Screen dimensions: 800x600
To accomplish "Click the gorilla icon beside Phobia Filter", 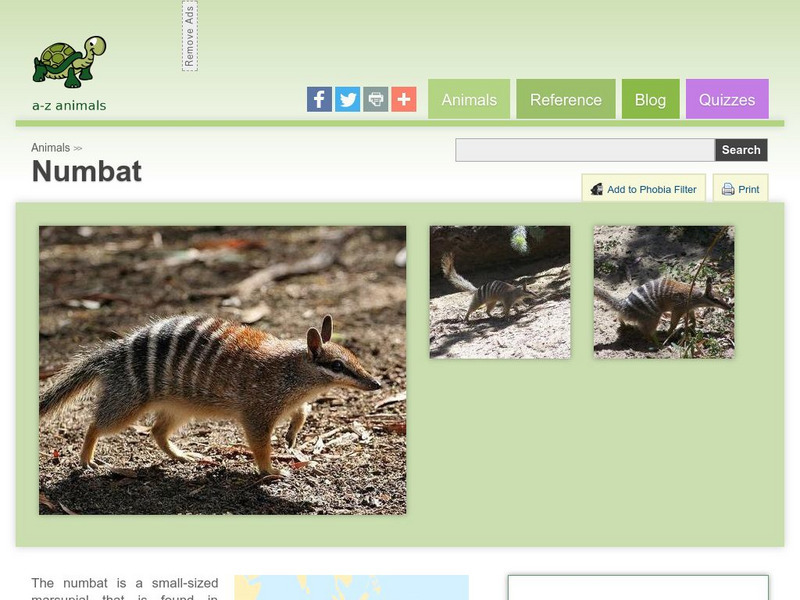I will pyautogui.click(x=595, y=188).
